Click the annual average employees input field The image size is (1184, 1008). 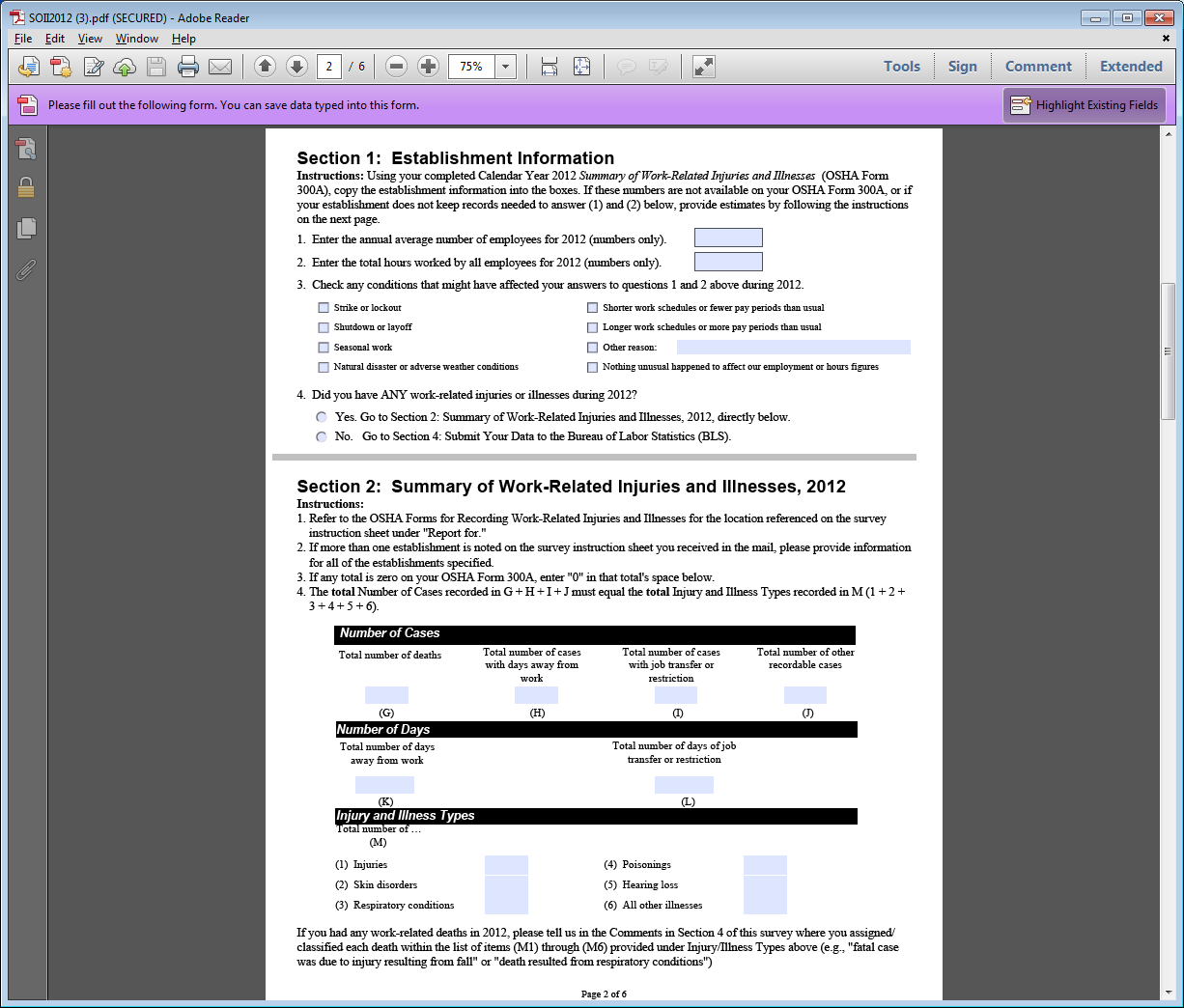728,238
